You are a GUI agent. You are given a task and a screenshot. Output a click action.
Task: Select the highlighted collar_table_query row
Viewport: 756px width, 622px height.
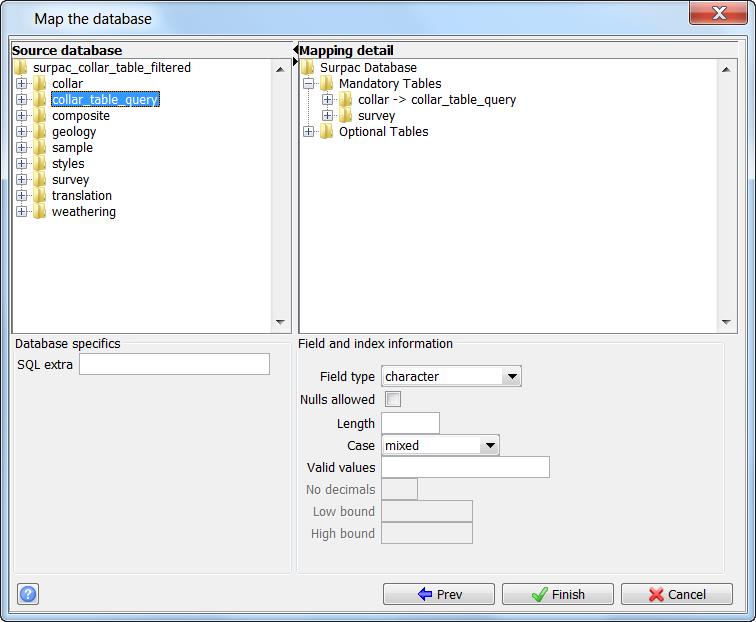pyautogui.click(x=105, y=99)
